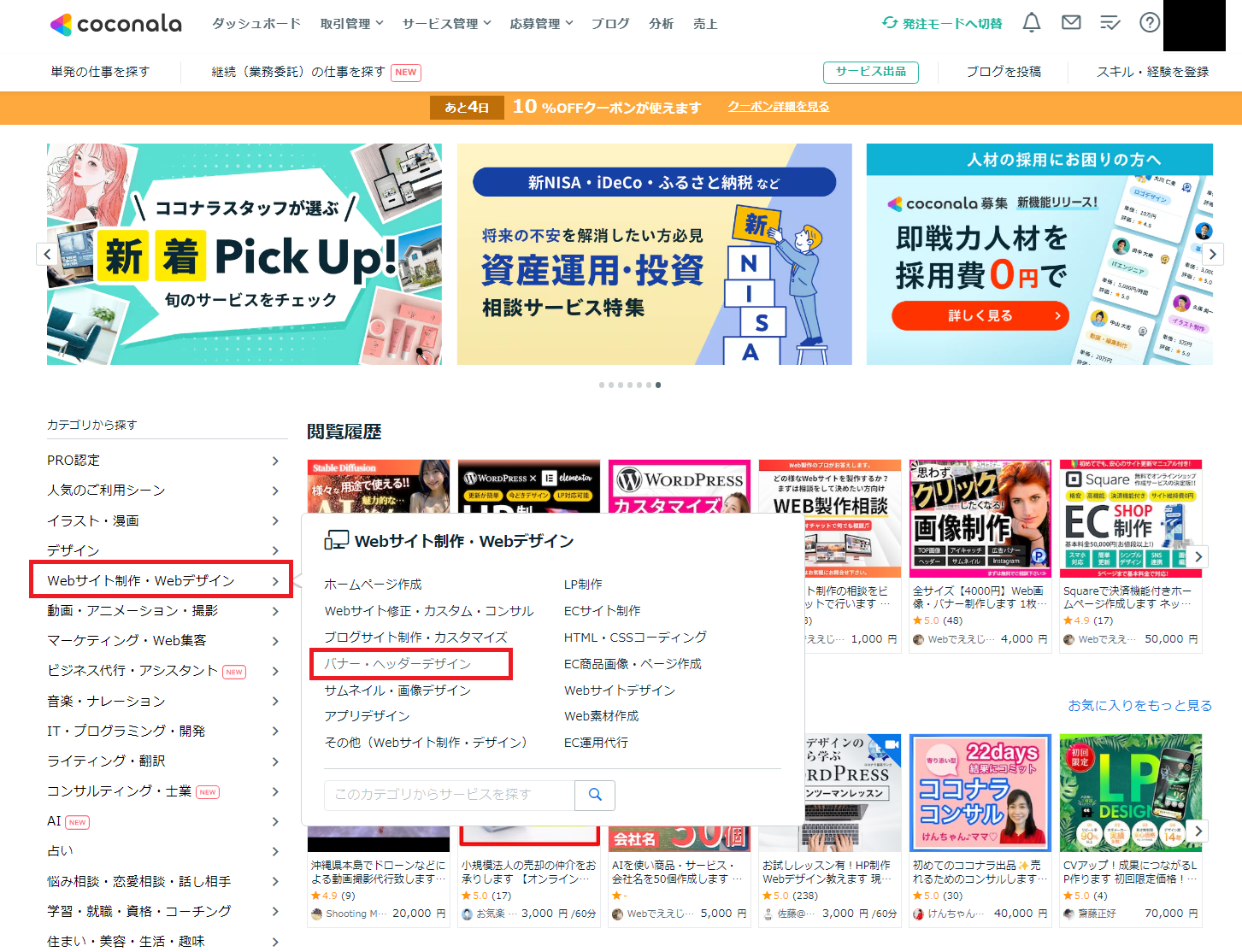Choose サムネイル・画像デザイン subcategory
This screenshot has width=1242, height=952.
(x=398, y=690)
